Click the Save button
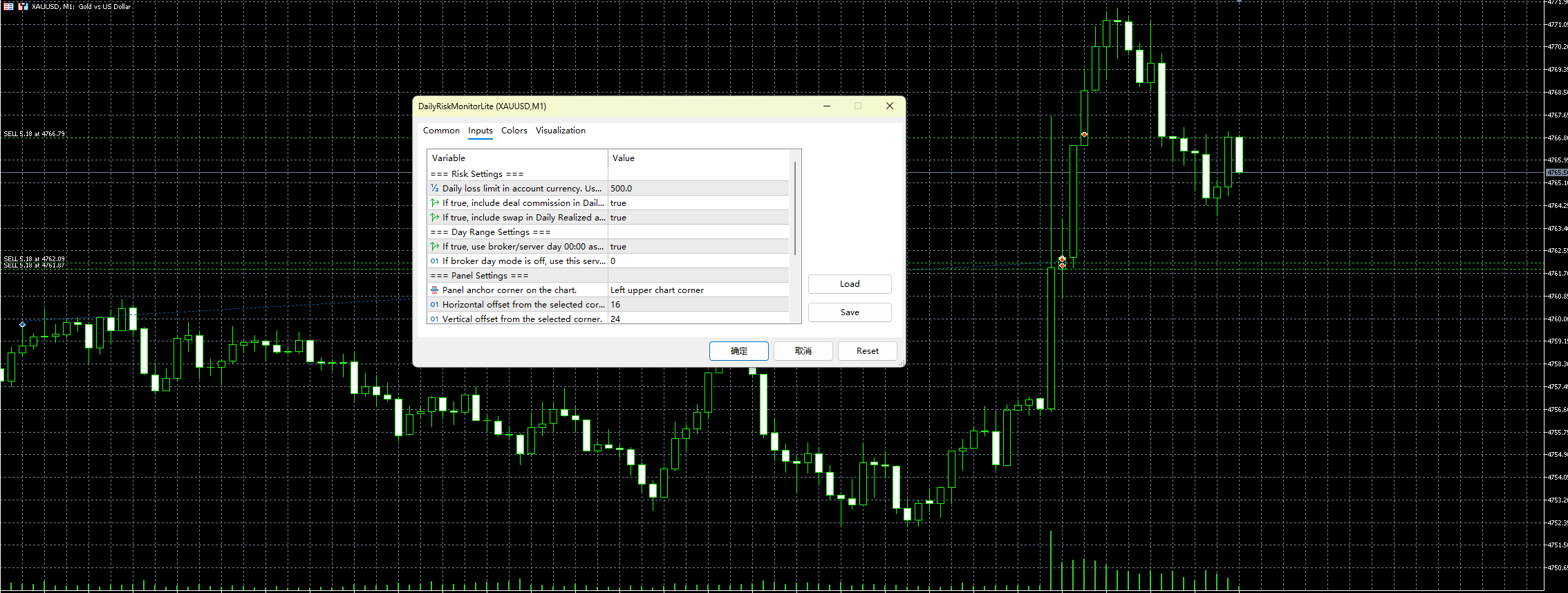Viewport: 1568px width, 593px height. (850, 312)
